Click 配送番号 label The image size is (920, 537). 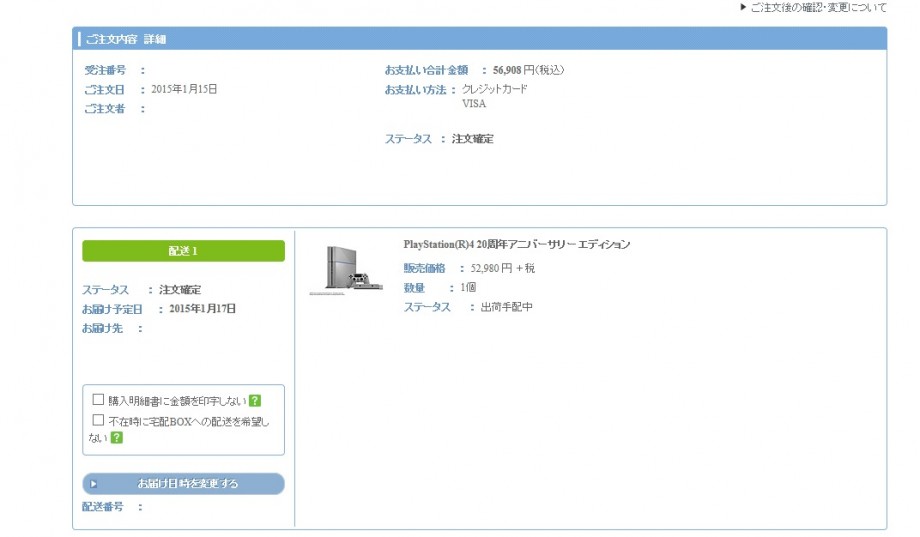point(103,506)
